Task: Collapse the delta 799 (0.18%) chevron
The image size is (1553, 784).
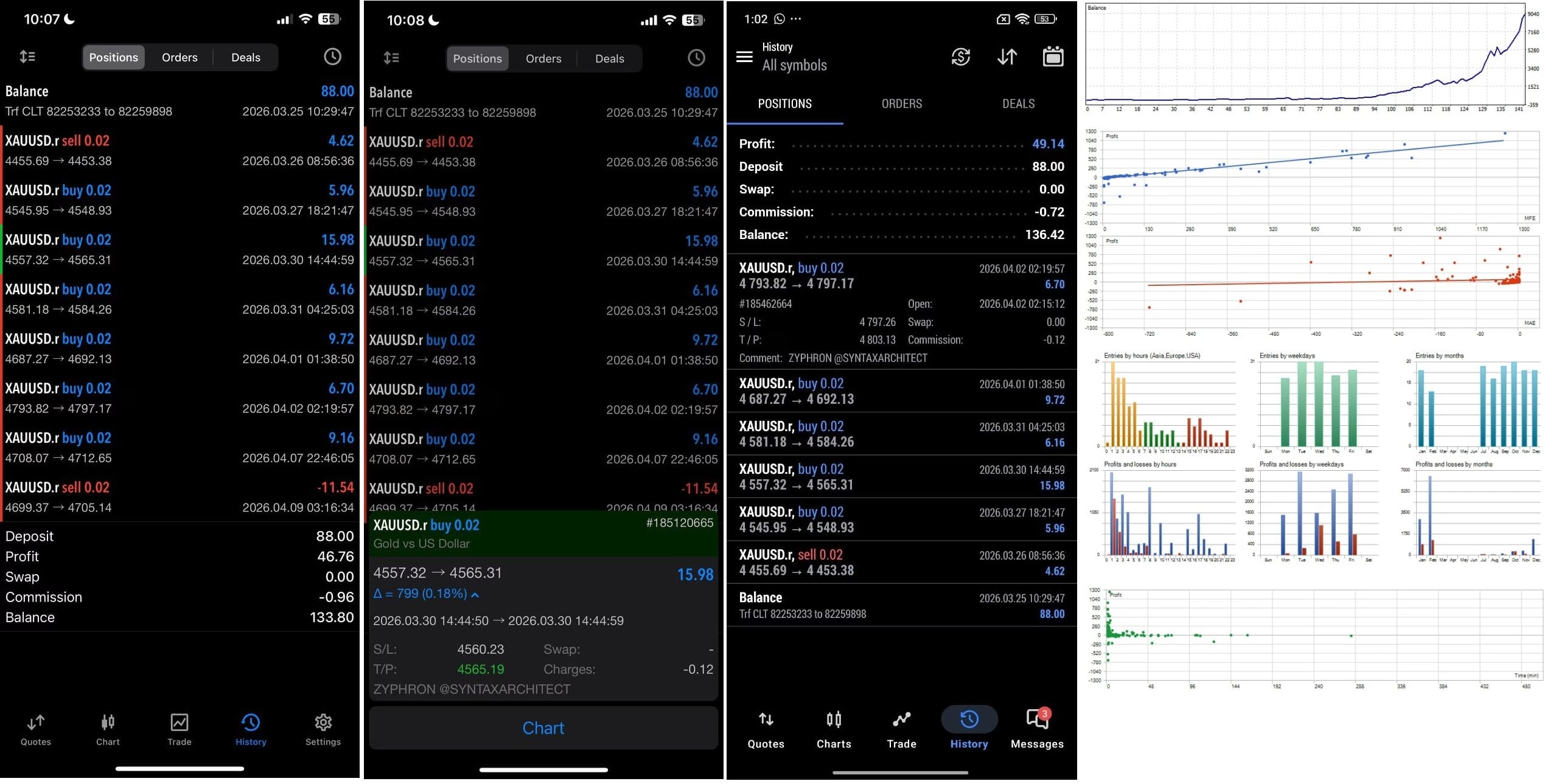Action: point(475,595)
